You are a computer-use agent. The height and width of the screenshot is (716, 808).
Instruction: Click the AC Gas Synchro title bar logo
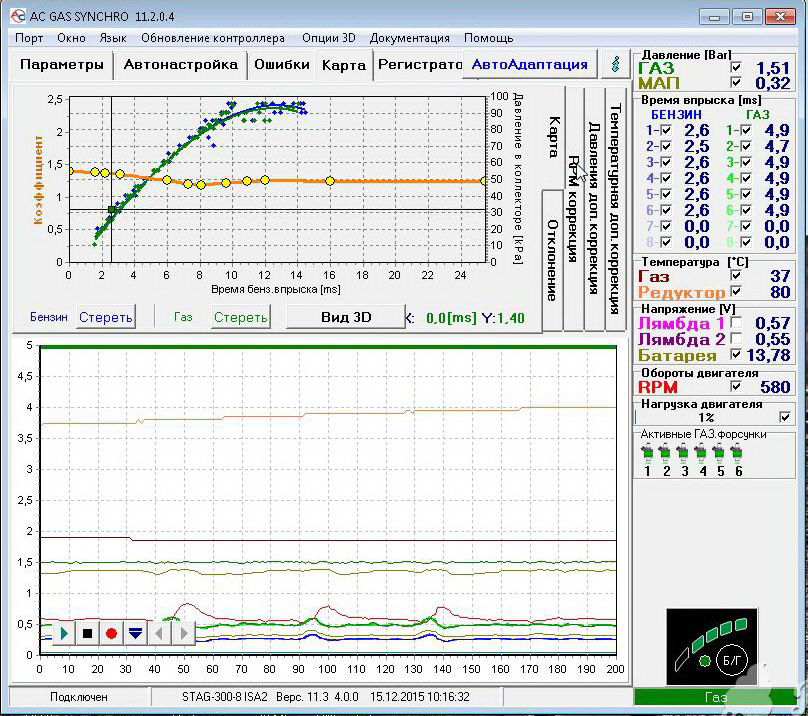(18, 16)
